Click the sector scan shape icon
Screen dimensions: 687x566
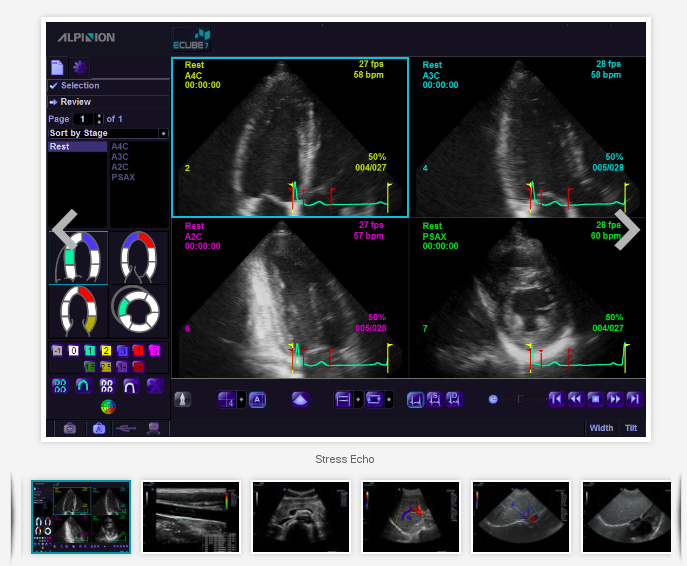pyautogui.click(x=300, y=400)
